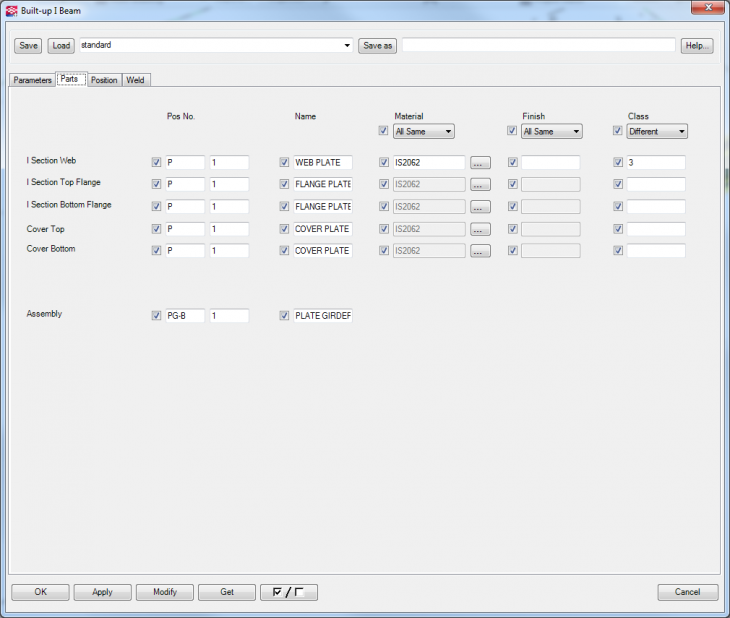Expand the Finish All Same dropdown
Screen dimensions: 730x618
(x=552, y=131)
